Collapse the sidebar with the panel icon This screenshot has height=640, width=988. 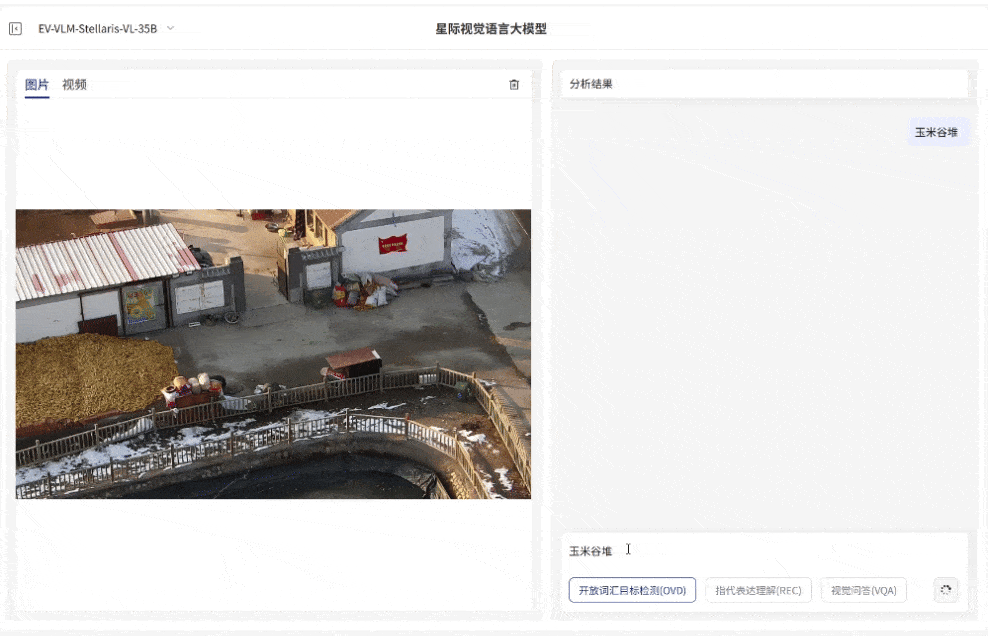pyautogui.click(x=15, y=28)
